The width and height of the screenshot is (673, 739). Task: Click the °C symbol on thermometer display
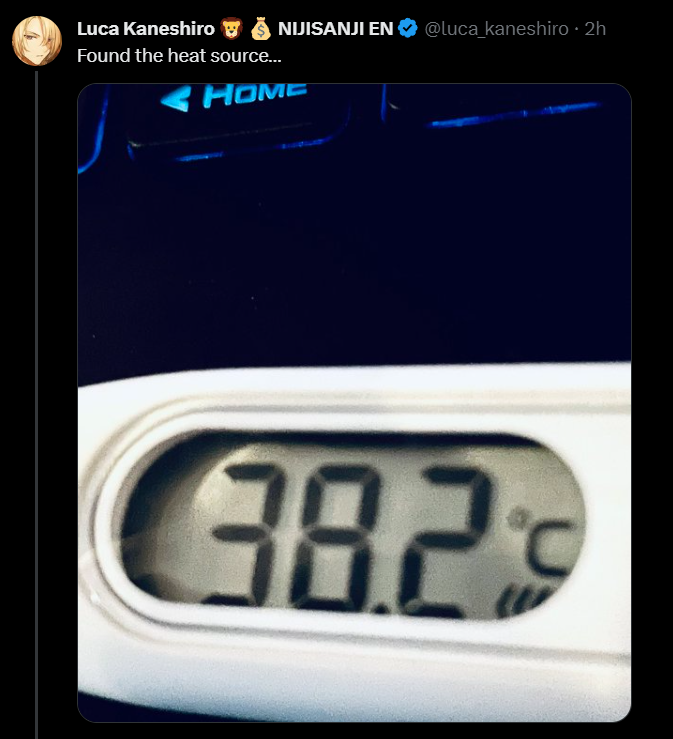coord(543,543)
